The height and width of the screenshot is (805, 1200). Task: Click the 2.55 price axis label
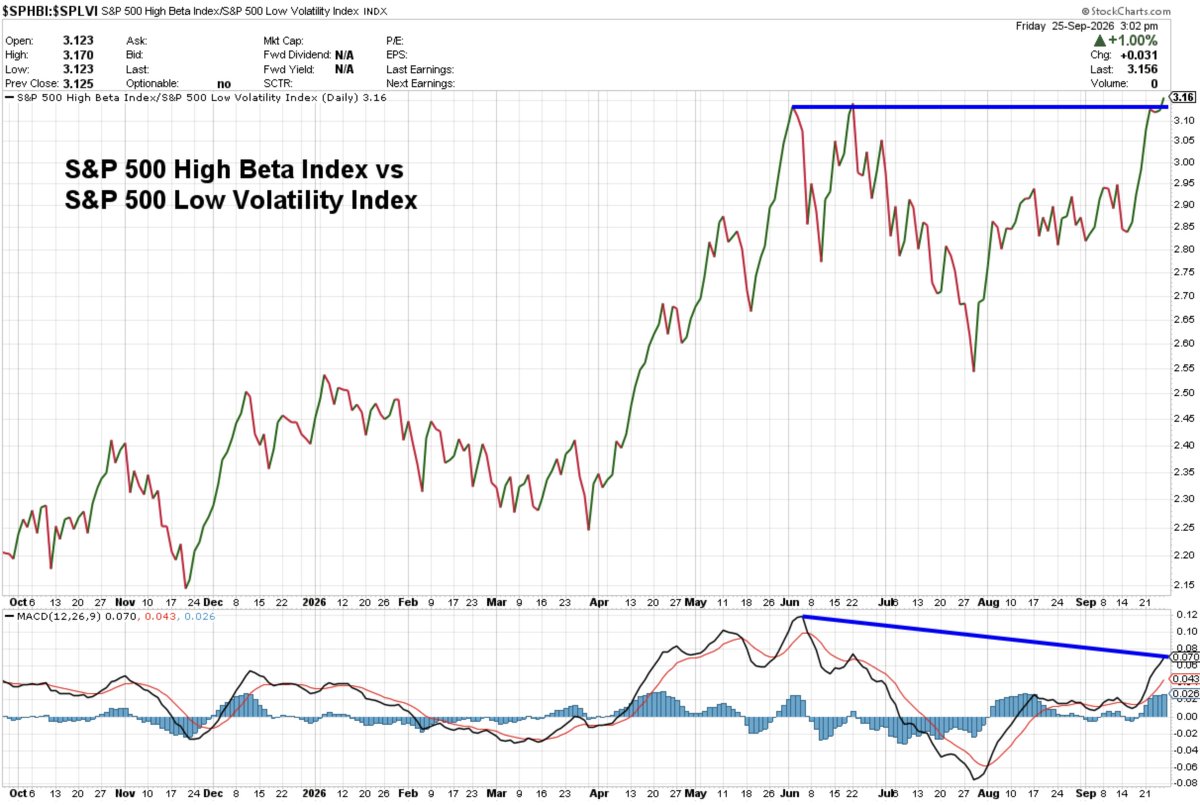pyautogui.click(x=1183, y=369)
